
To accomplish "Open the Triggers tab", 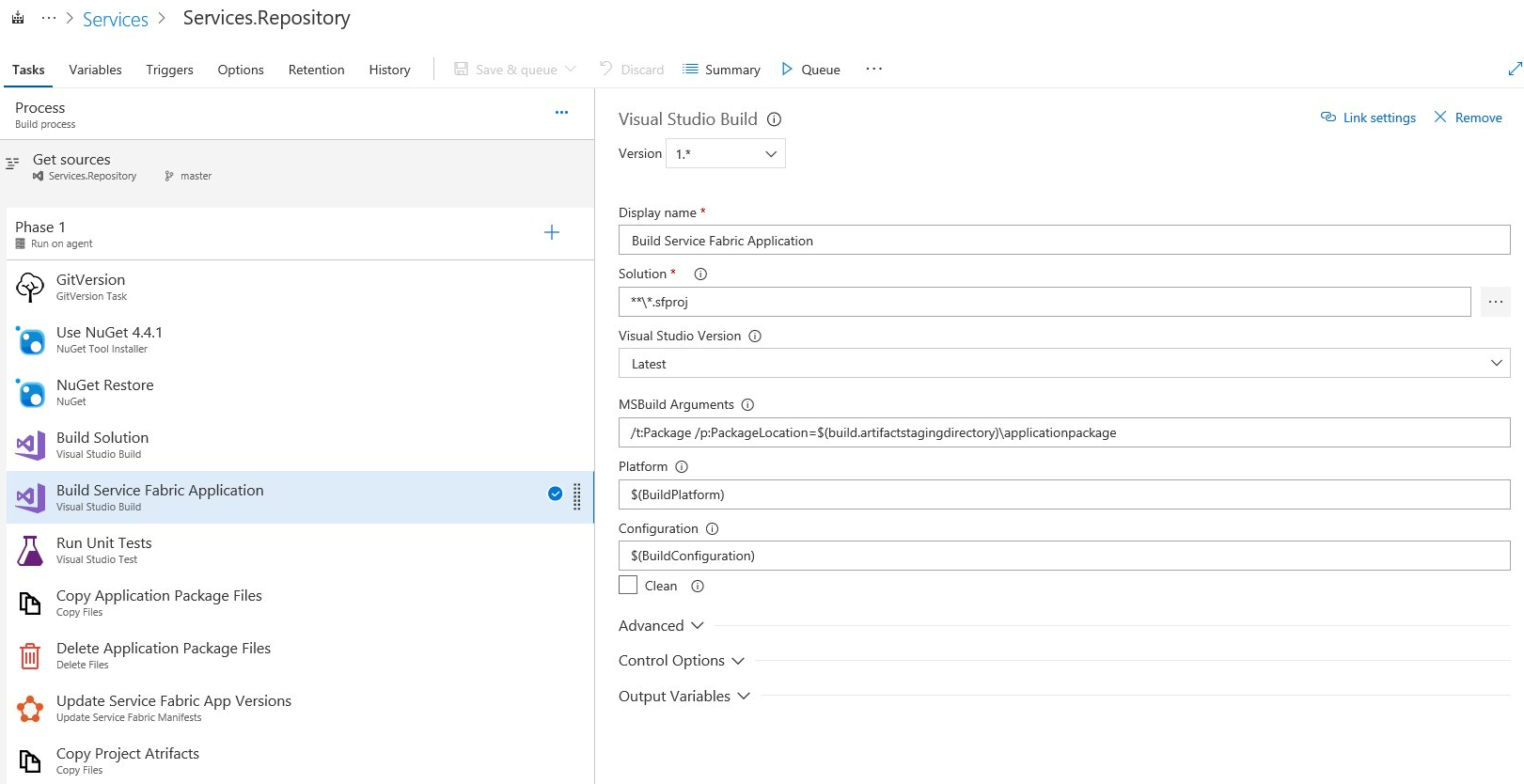I will pyautogui.click(x=169, y=70).
